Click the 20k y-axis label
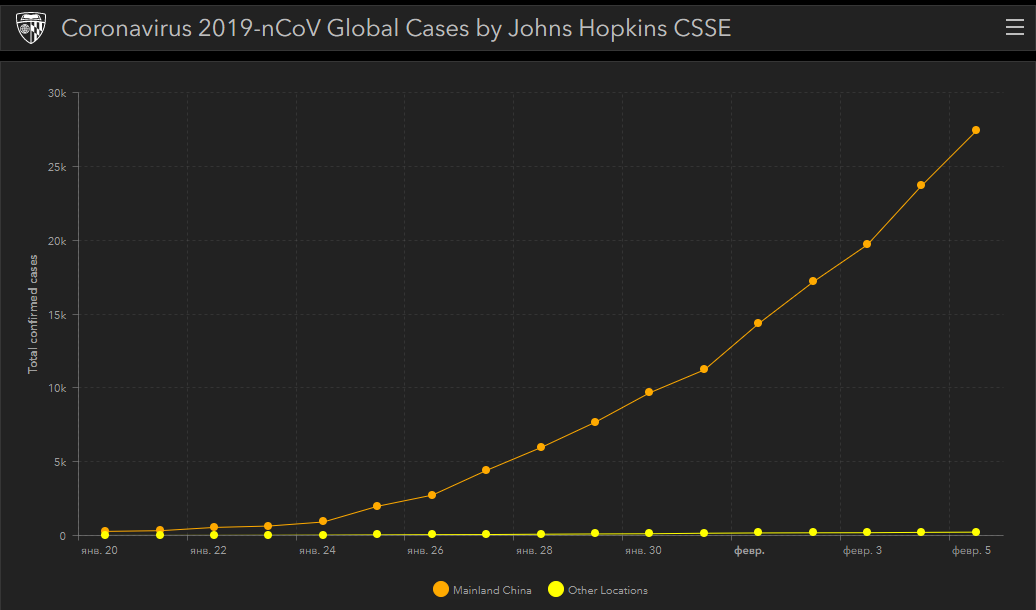Screen dimensions: 1036x610 click(57, 241)
